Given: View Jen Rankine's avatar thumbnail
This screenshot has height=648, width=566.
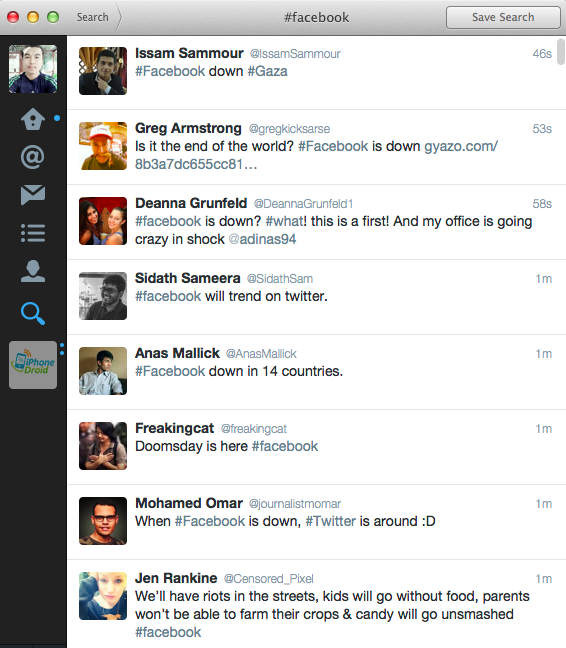Looking at the screenshot, I should coord(103,596).
